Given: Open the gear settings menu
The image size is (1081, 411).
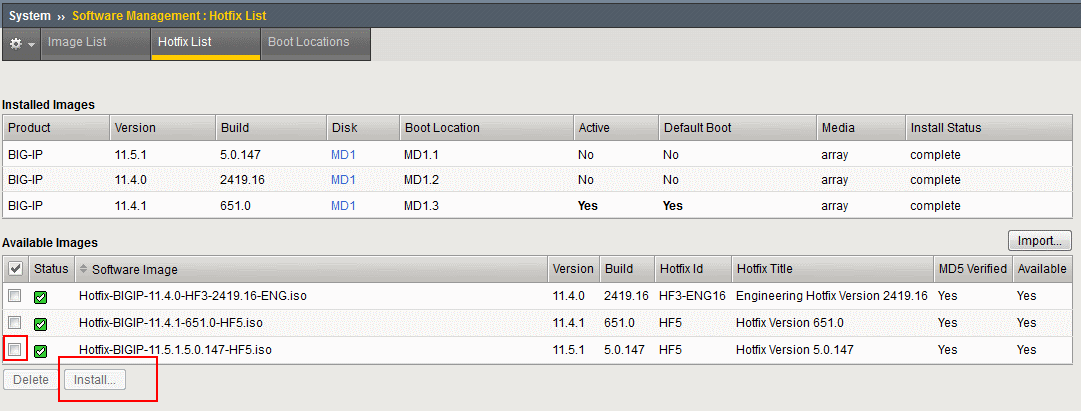Looking at the screenshot, I should pyautogui.click(x=21, y=43).
